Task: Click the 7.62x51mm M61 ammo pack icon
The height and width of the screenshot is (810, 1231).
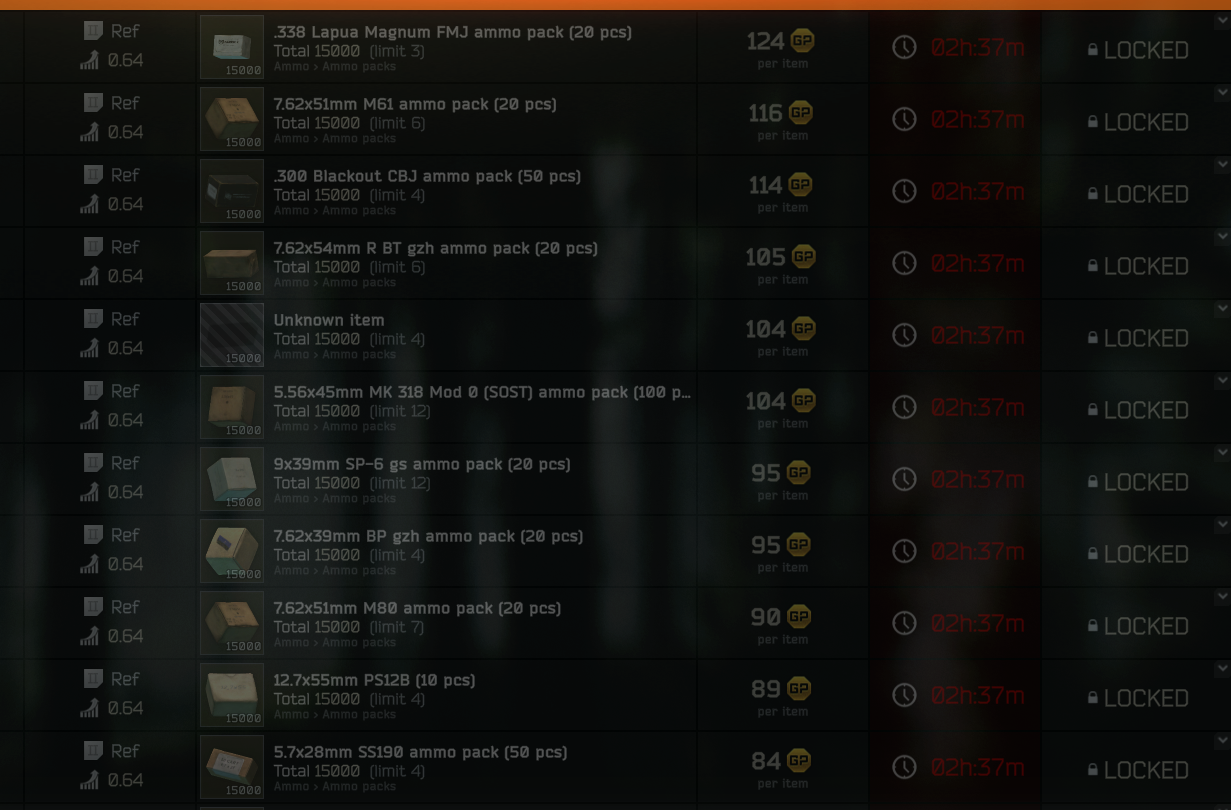Action: (x=232, y=119)
